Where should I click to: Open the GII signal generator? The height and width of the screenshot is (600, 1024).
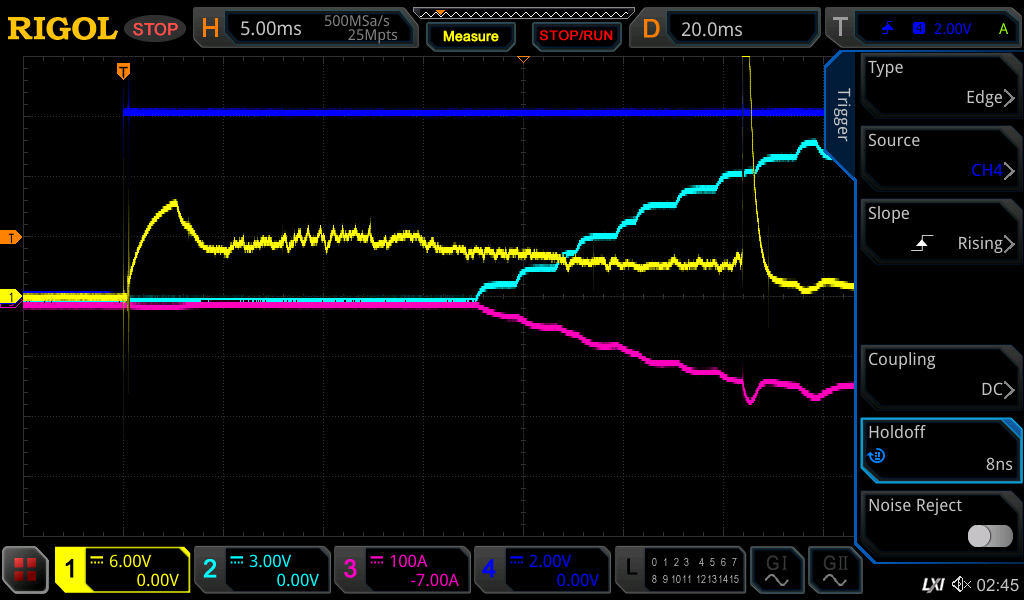coord(834,570)
